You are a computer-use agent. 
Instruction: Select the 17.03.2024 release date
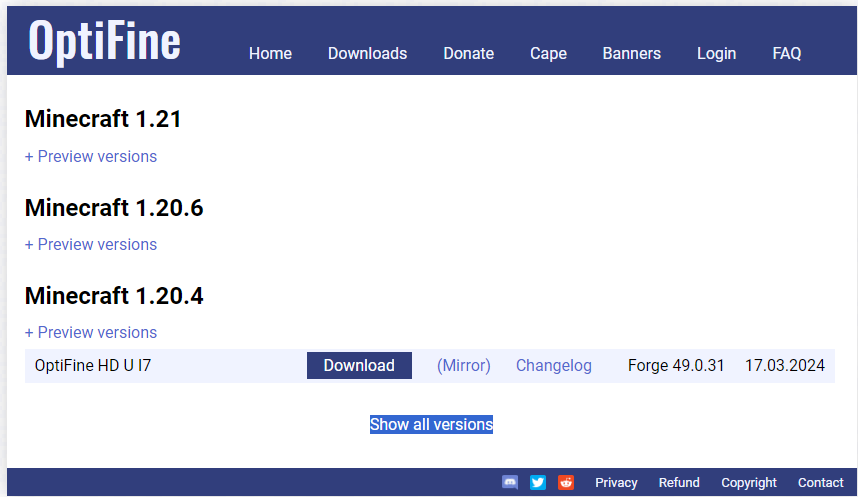tap(785, 366)
